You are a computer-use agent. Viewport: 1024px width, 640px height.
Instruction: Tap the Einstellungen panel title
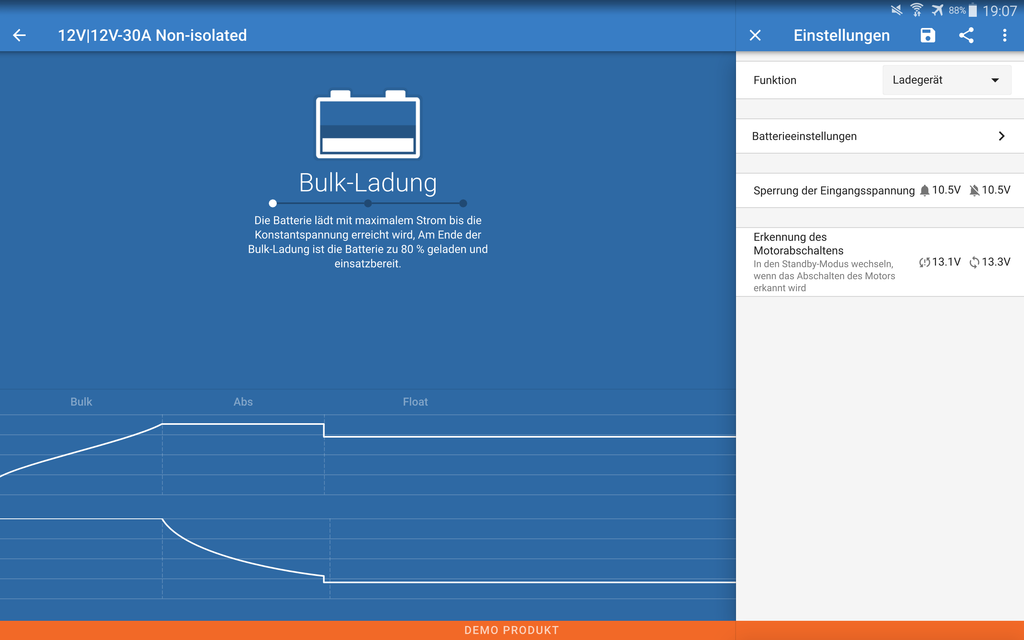(x=841, y=35)
